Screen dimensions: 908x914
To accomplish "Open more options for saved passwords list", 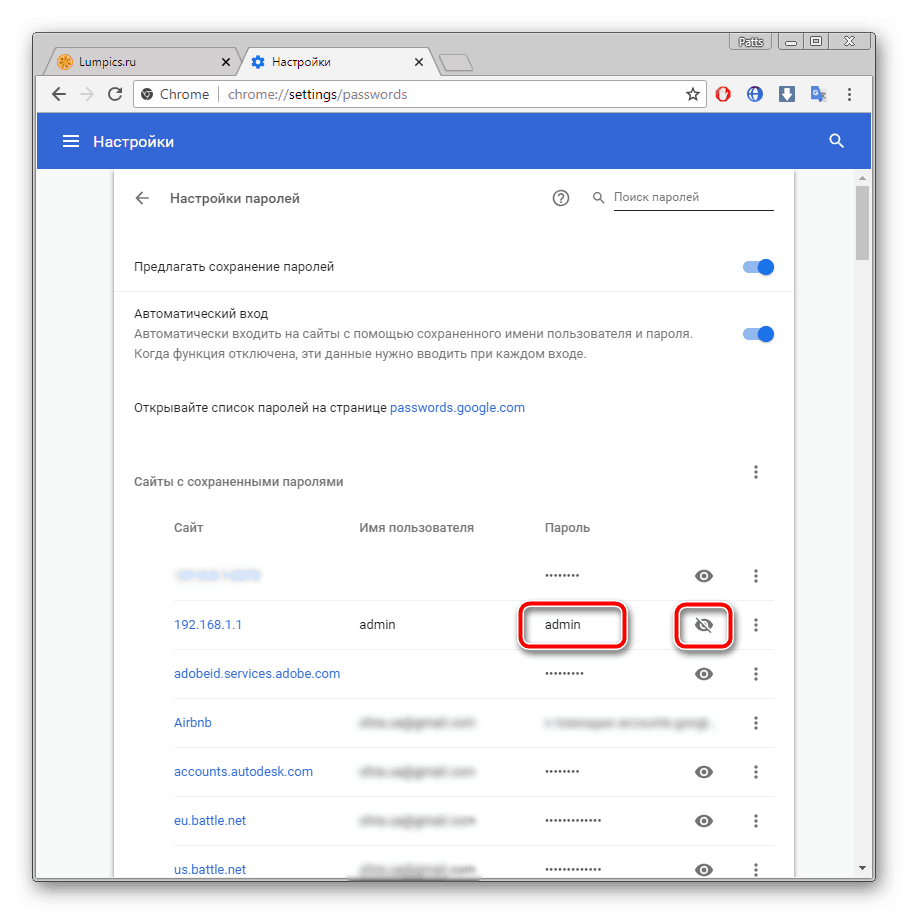I will tap(756, 472).
